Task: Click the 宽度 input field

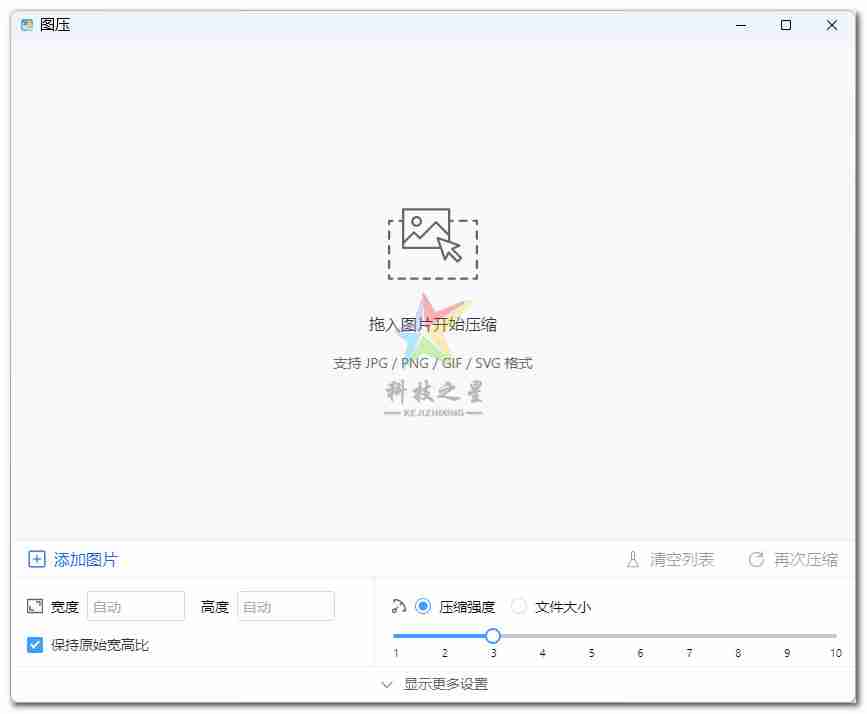Action: [136, 607]
